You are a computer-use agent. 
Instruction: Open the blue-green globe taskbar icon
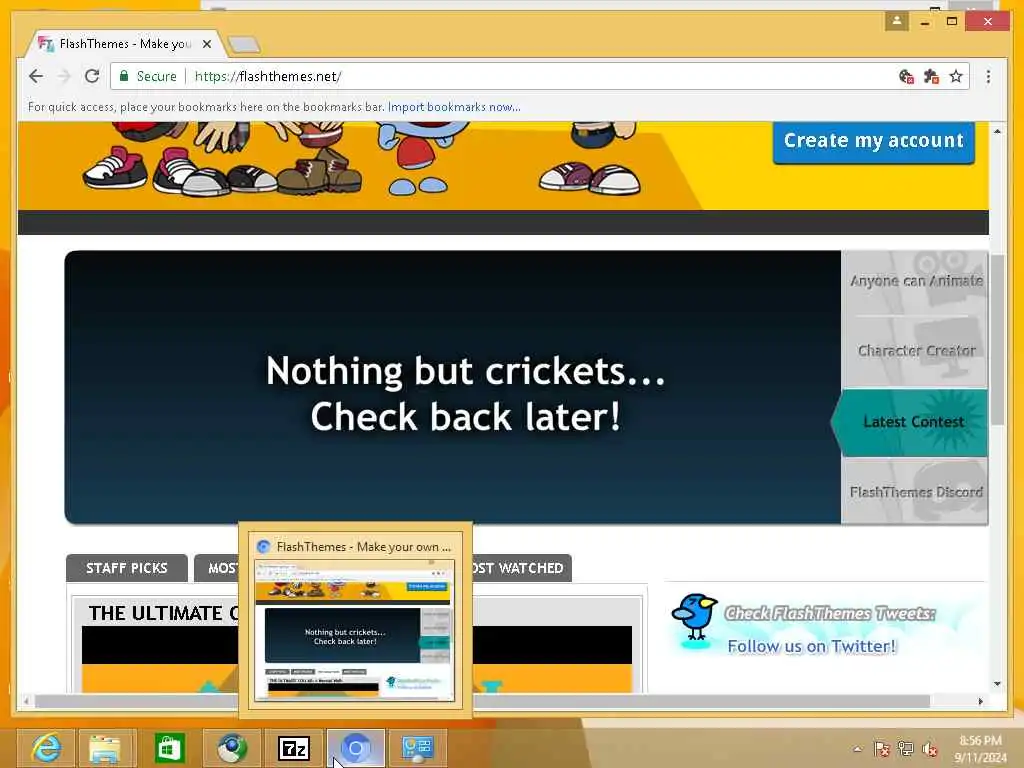[231, 748]
